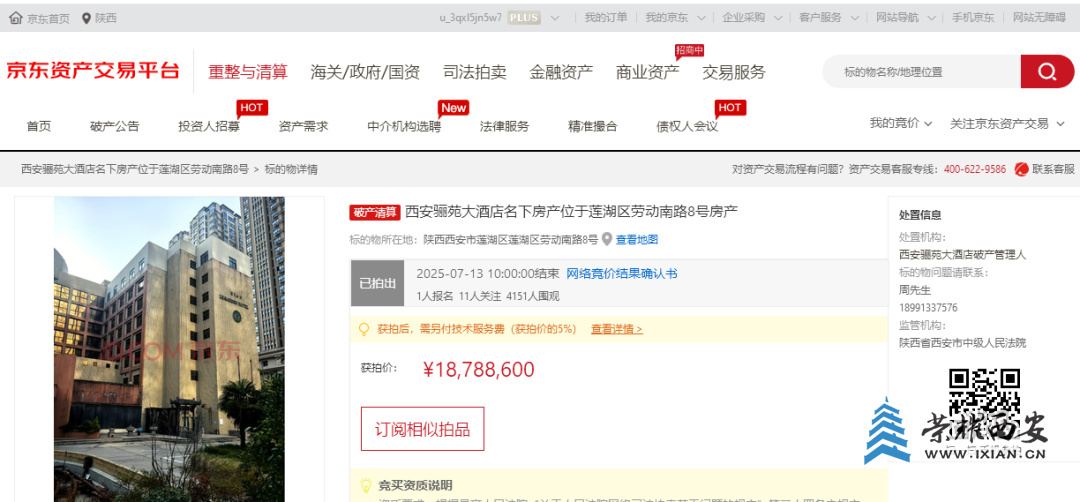Viewport: 1080px width, 502px height.
Task: Click the 已拍出 status badge
Action: point(377,282)
